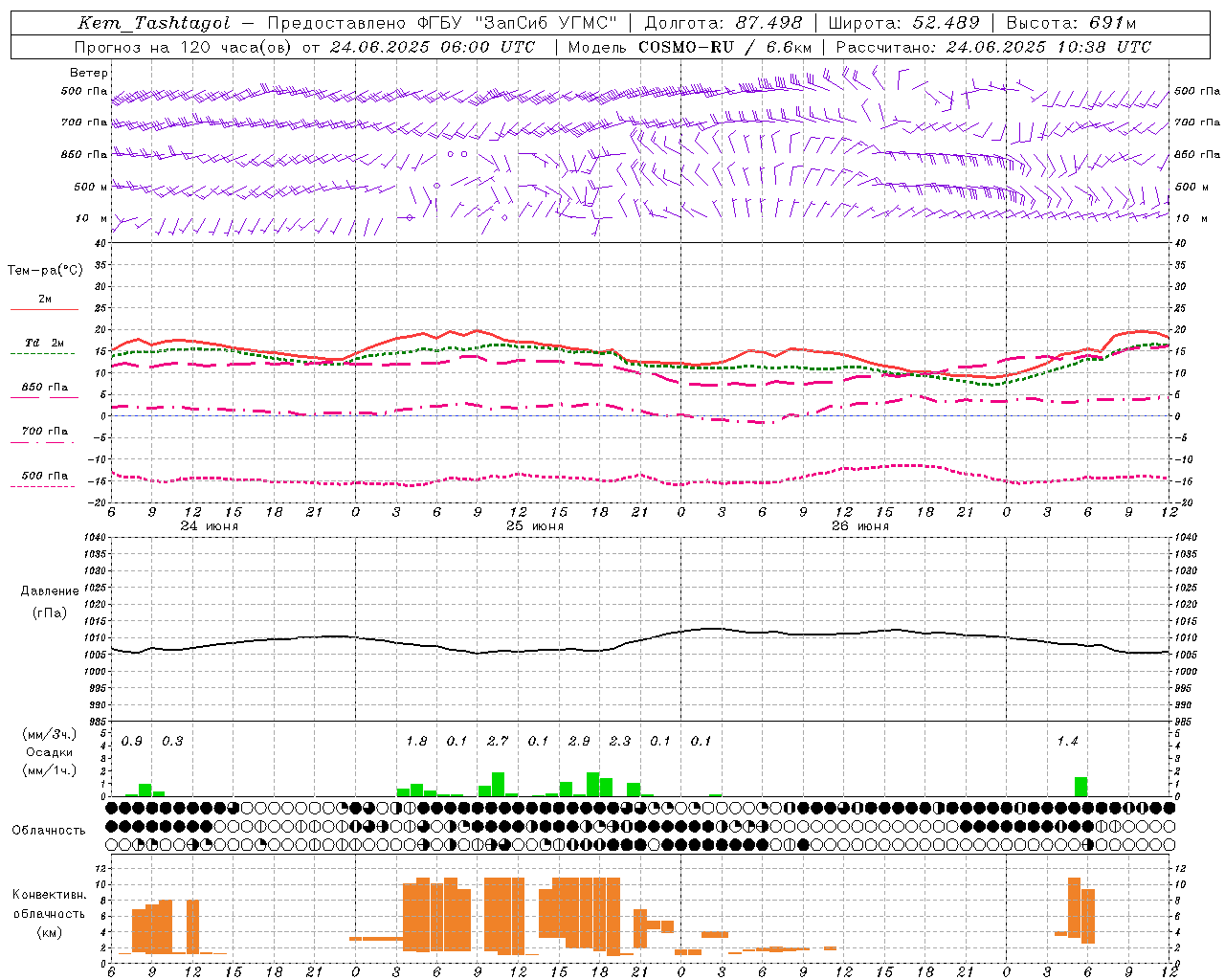Click the computed time 24.06.2025 10:38 UTC
Viewport: 1225px width, 980px height.
click(1049, 46)
